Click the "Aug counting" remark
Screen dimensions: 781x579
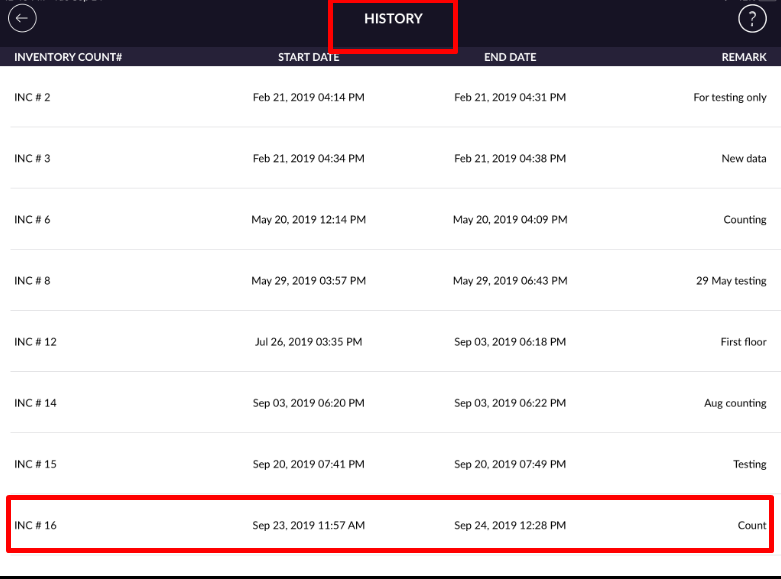coord(735,403)
